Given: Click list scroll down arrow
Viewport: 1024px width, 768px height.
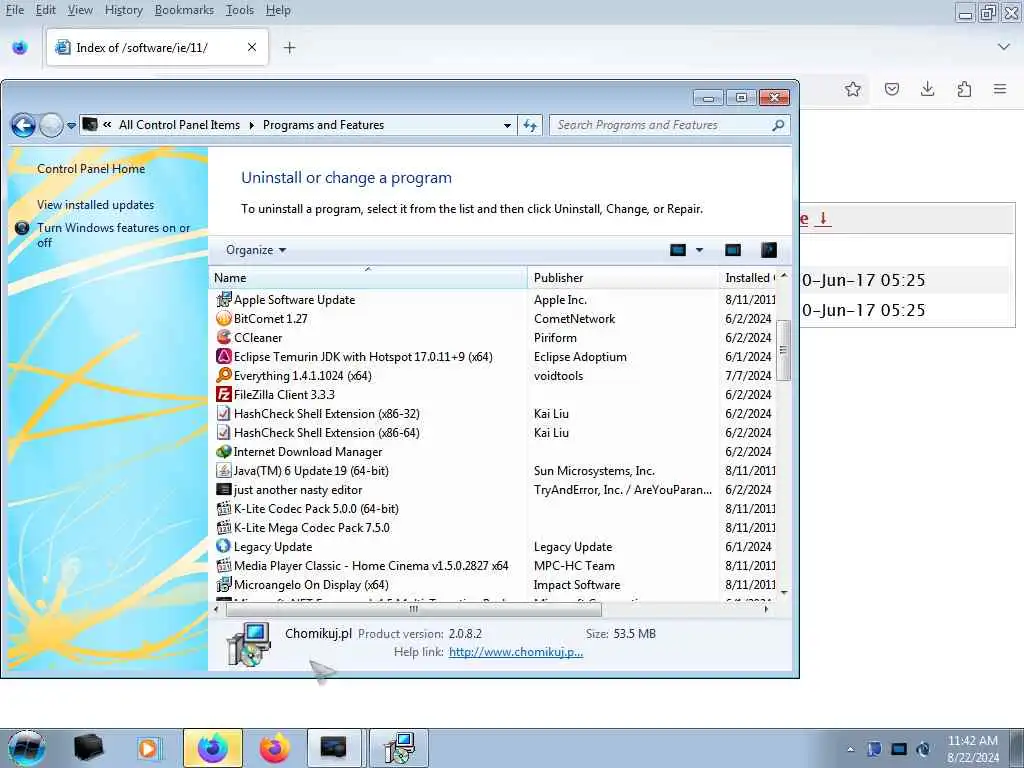Looking at the screenshot, I should pos(784,592).
